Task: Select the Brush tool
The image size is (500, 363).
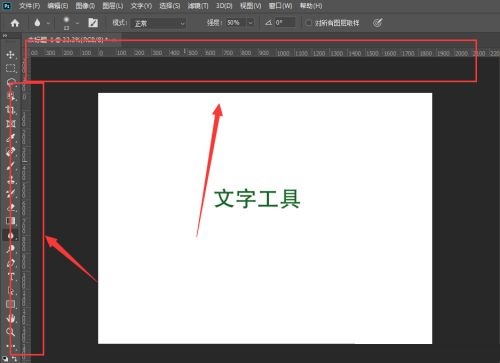Action: coord(10,166)
